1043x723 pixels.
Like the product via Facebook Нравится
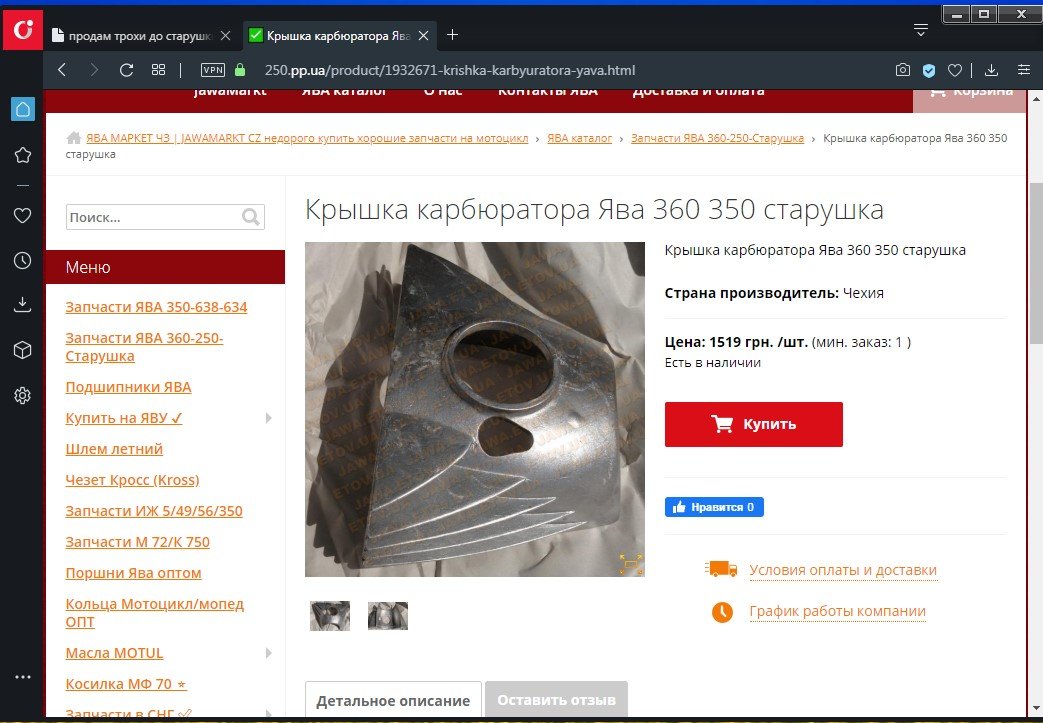[x=714, y=507]
